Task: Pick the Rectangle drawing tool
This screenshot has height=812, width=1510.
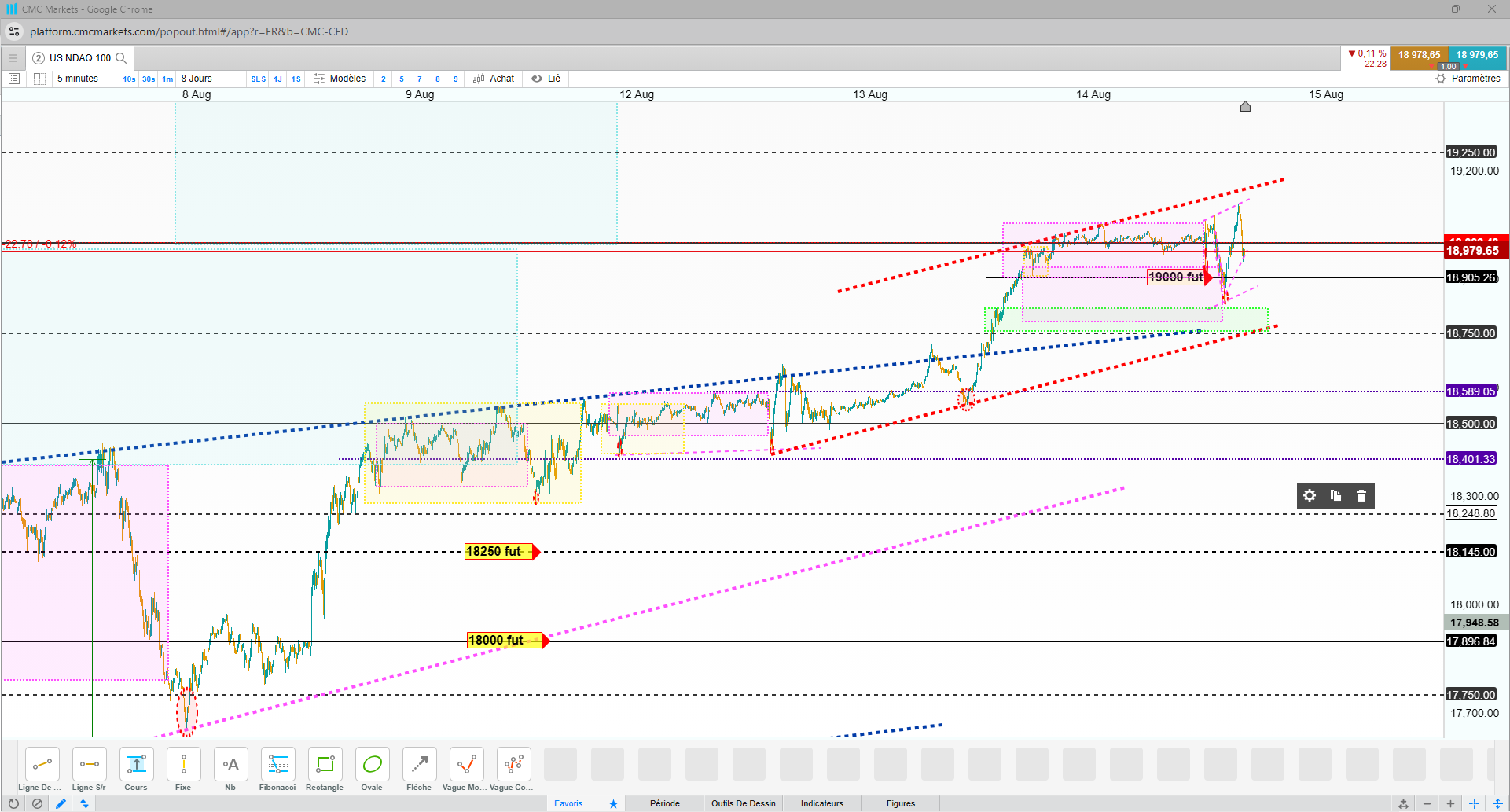Action: (325, 770)
